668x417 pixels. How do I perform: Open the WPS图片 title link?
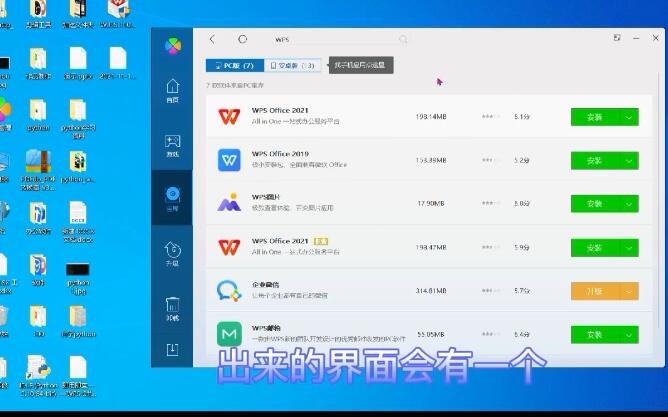point(266,197)
